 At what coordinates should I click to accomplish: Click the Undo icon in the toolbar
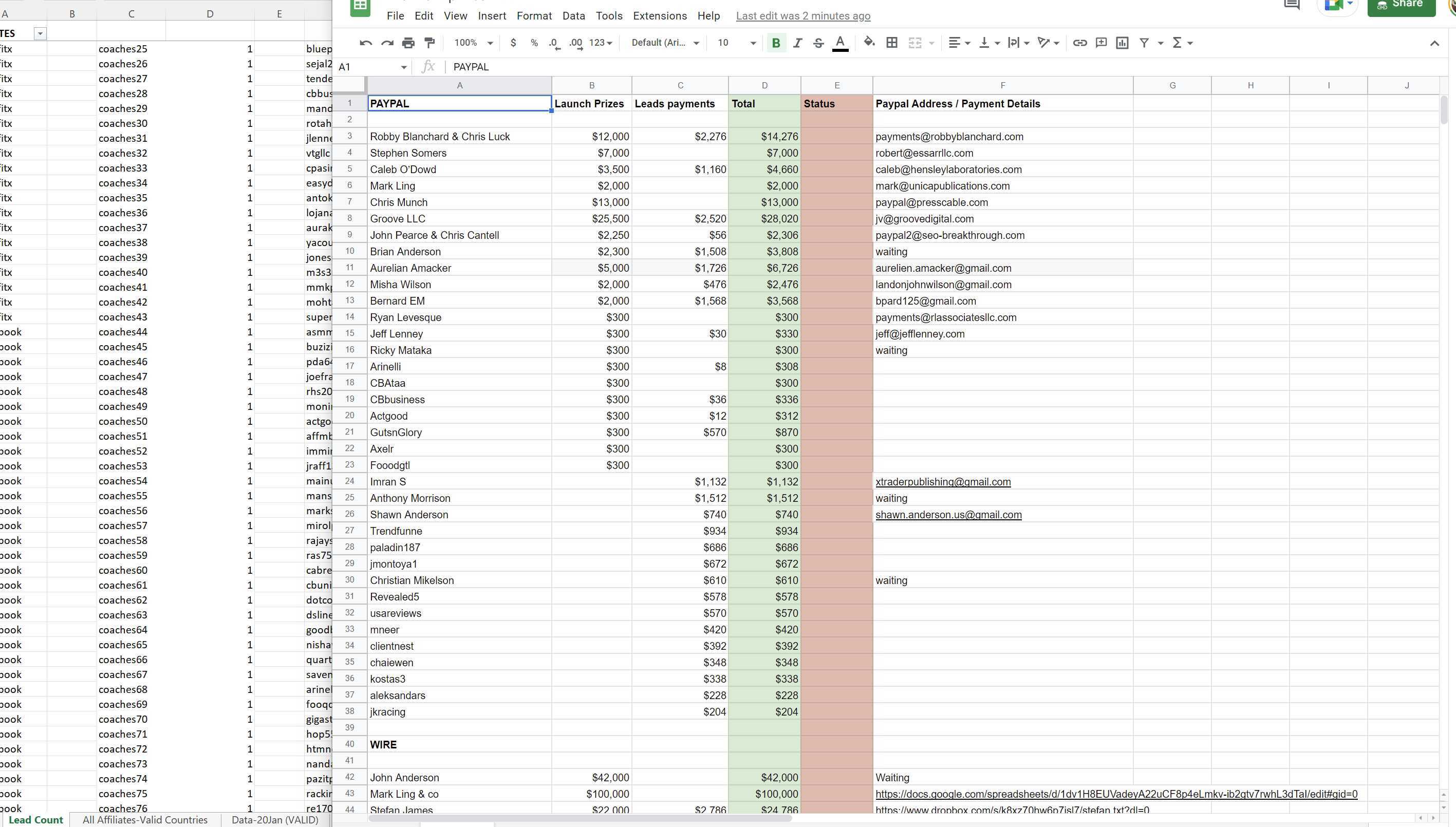[x=366, y=43]
